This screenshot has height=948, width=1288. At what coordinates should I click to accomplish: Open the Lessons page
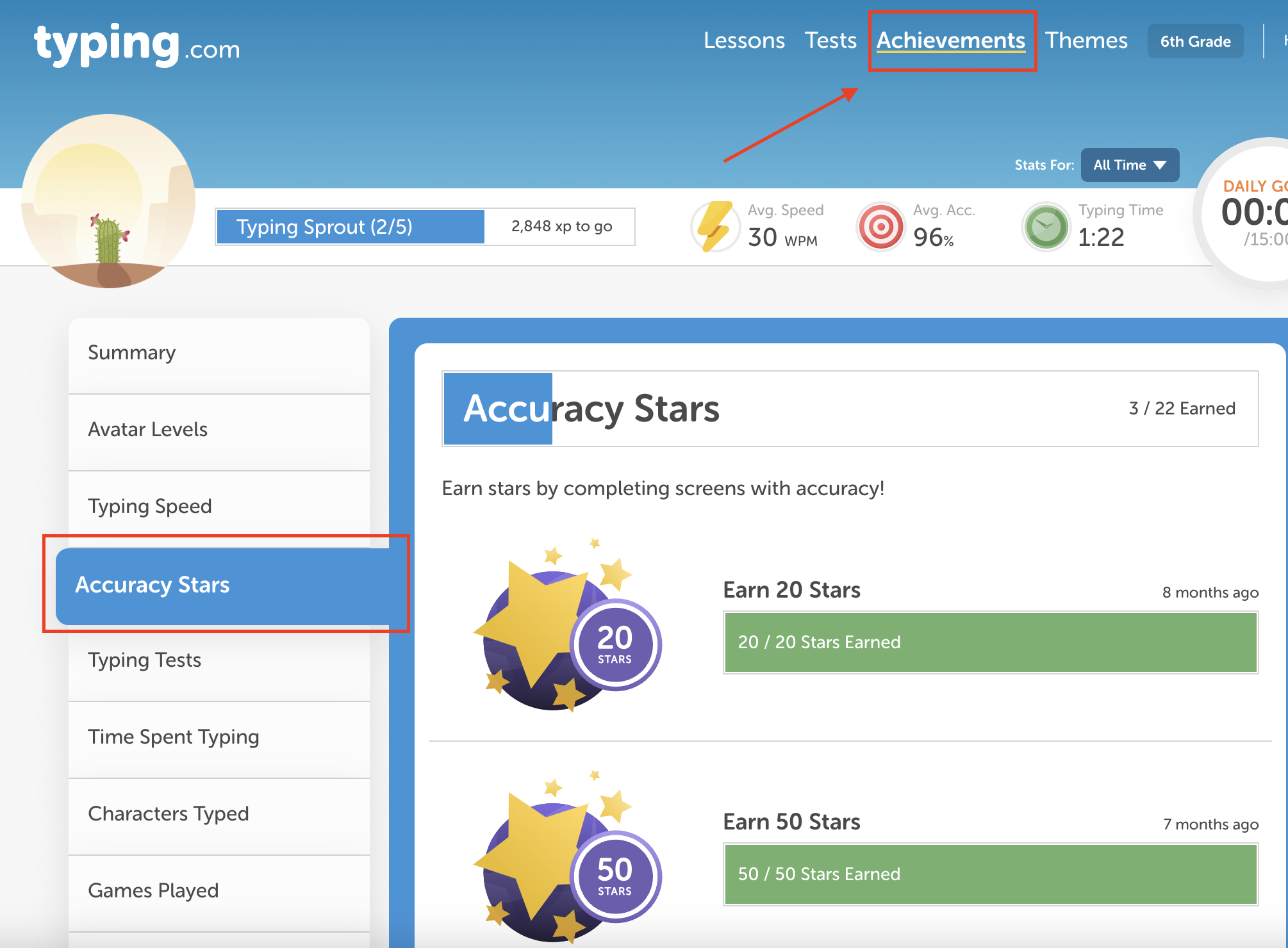744,40
